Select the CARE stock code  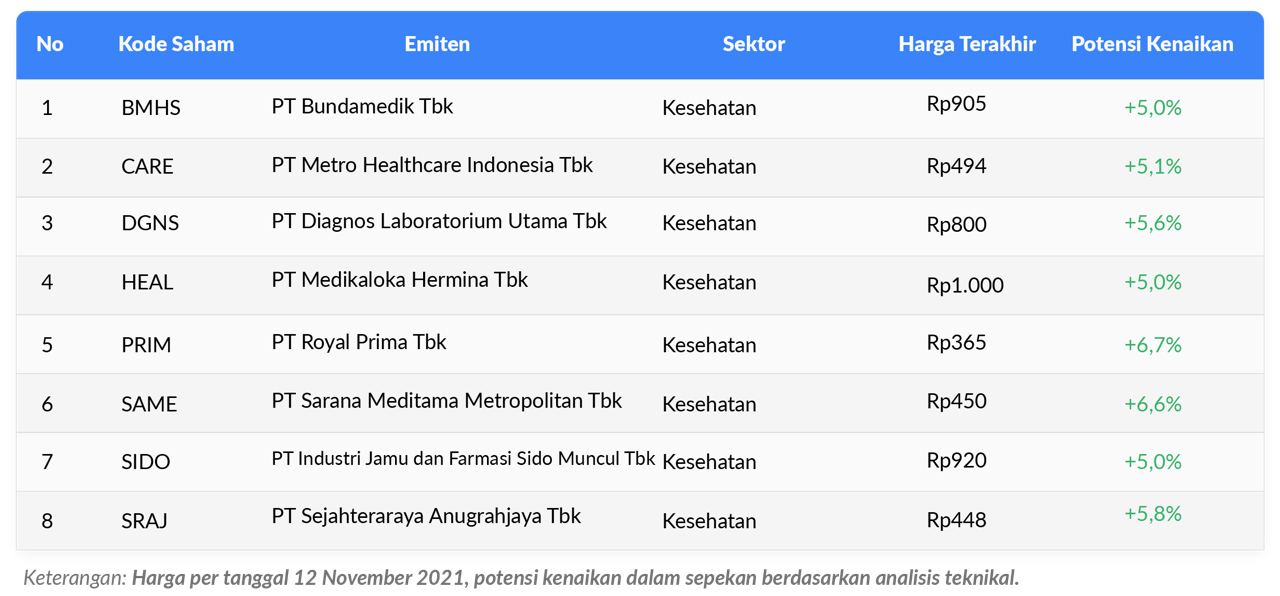[x=147, y=167]
